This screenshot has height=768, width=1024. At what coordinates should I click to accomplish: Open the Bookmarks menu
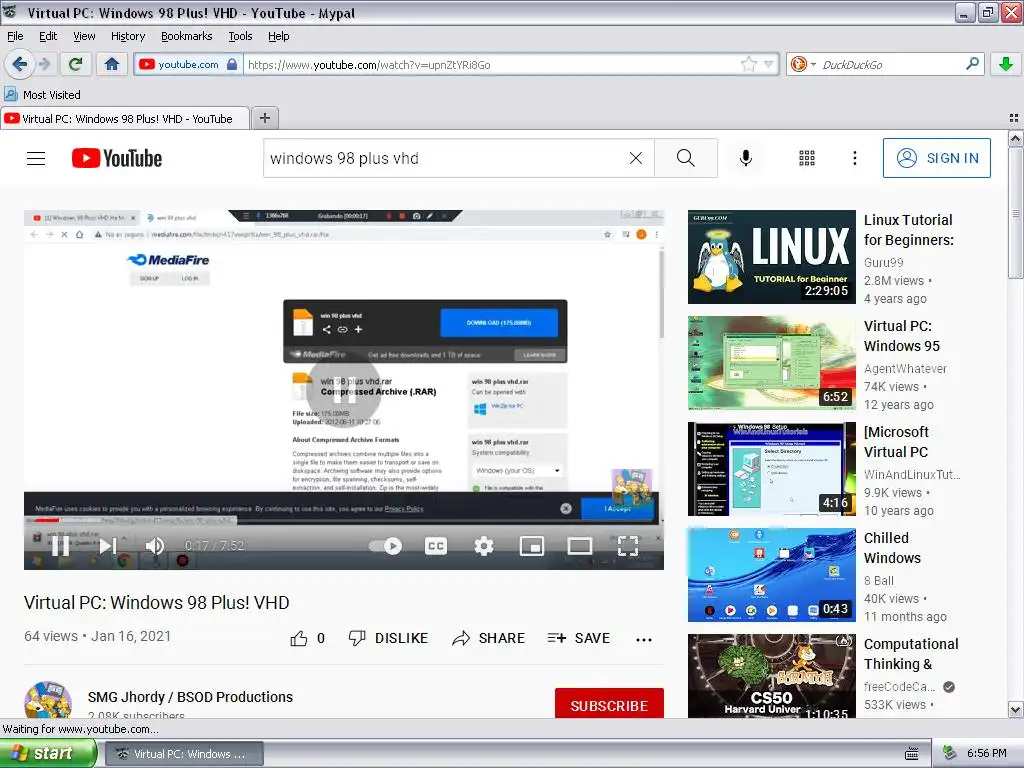(x=186, y=36)
